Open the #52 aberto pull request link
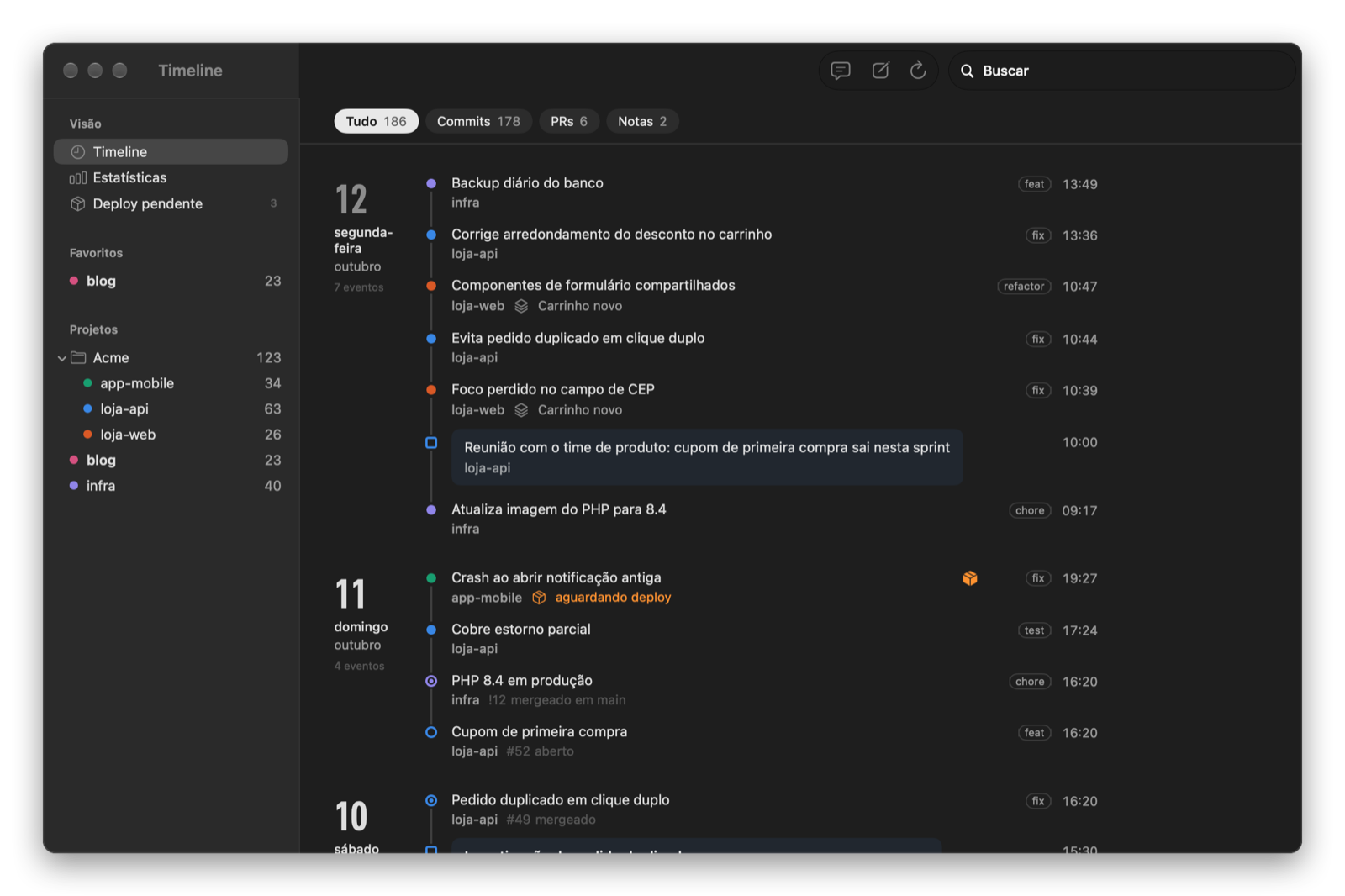 [540, 751]
